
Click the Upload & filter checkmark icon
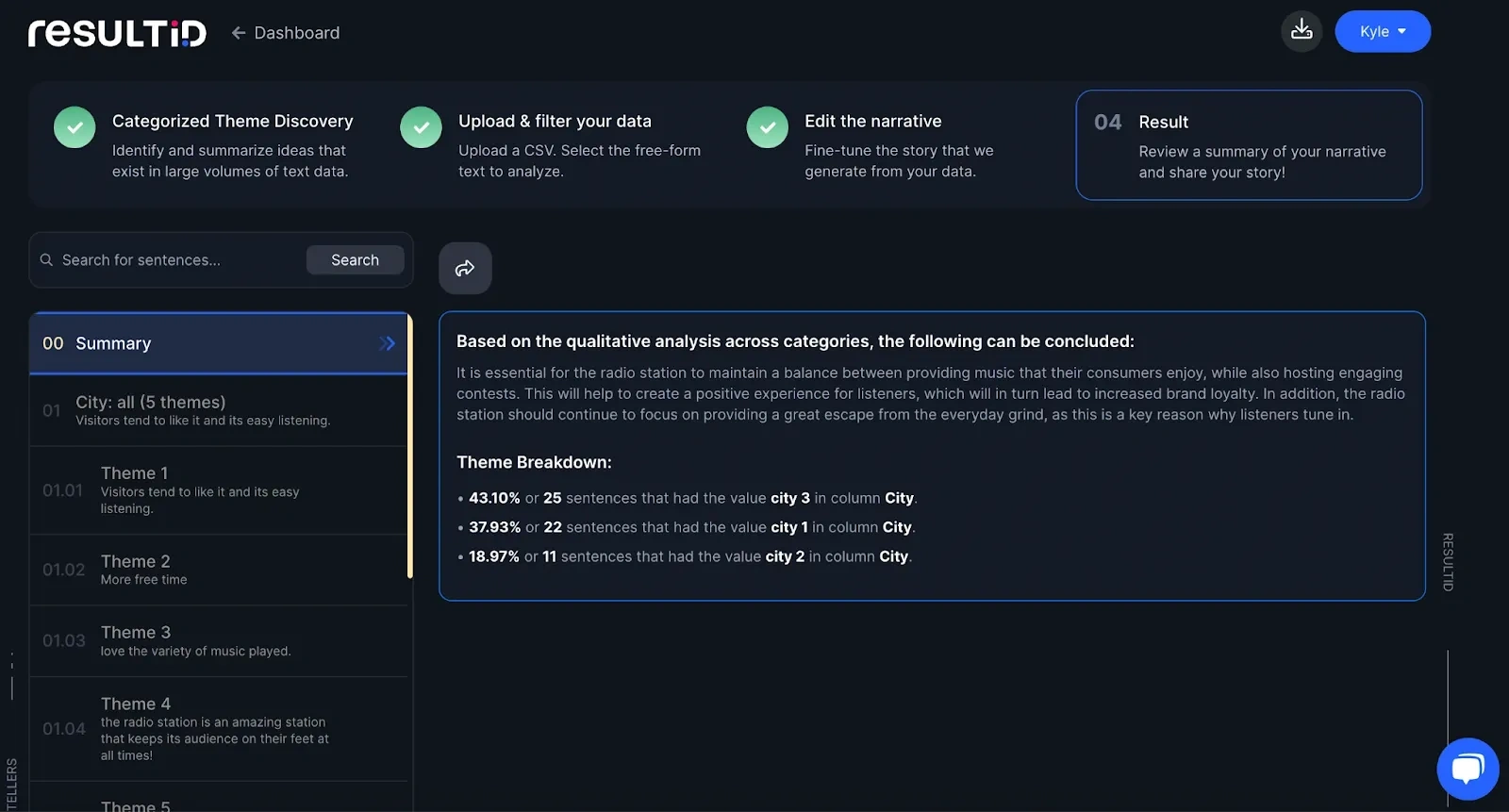point(421,127)
